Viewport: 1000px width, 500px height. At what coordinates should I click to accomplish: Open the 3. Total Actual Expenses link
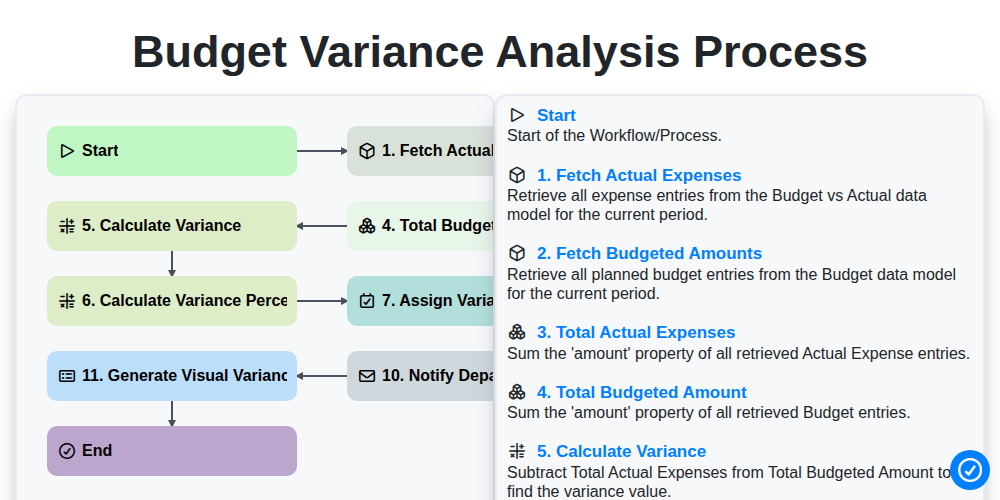pyautogui.click(x=636, y=332)
